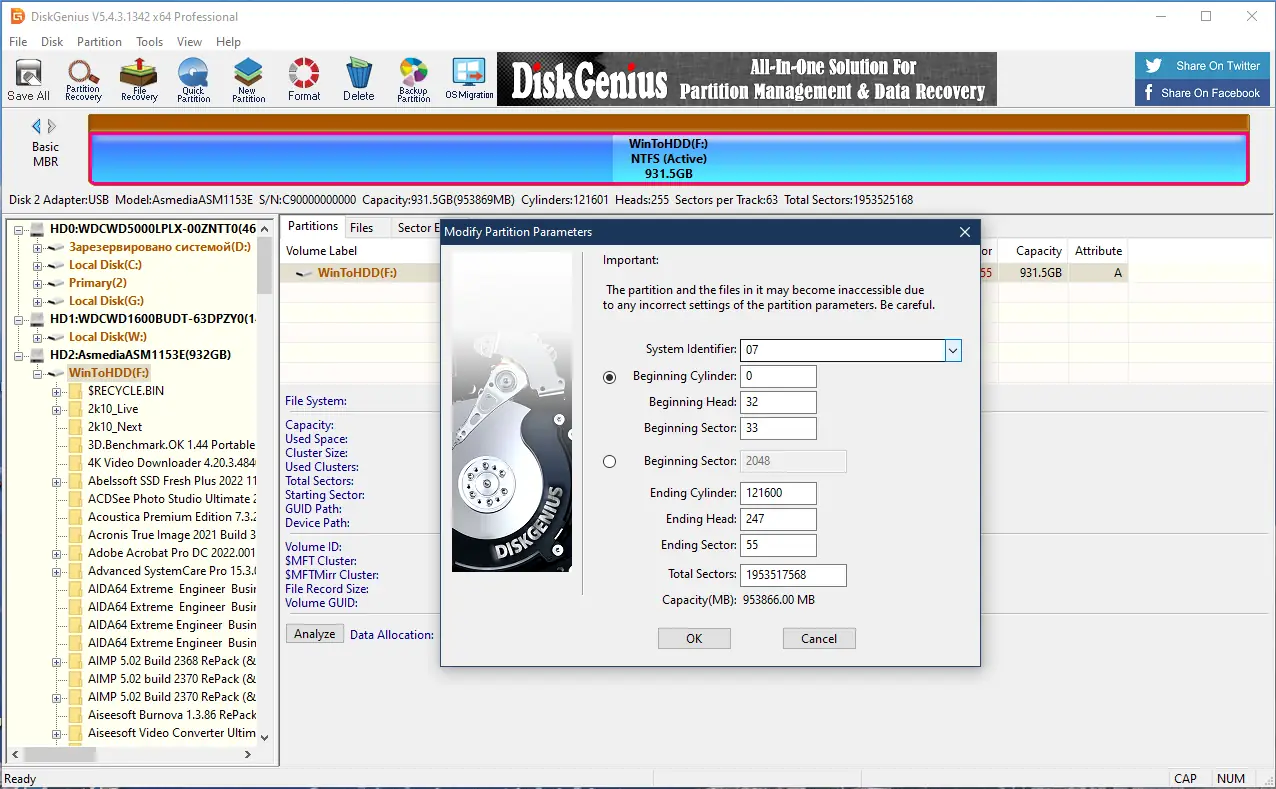This screenshot has height=789, width=1276.
Task: Create a New Partition
Action: [x=249, y=80]
